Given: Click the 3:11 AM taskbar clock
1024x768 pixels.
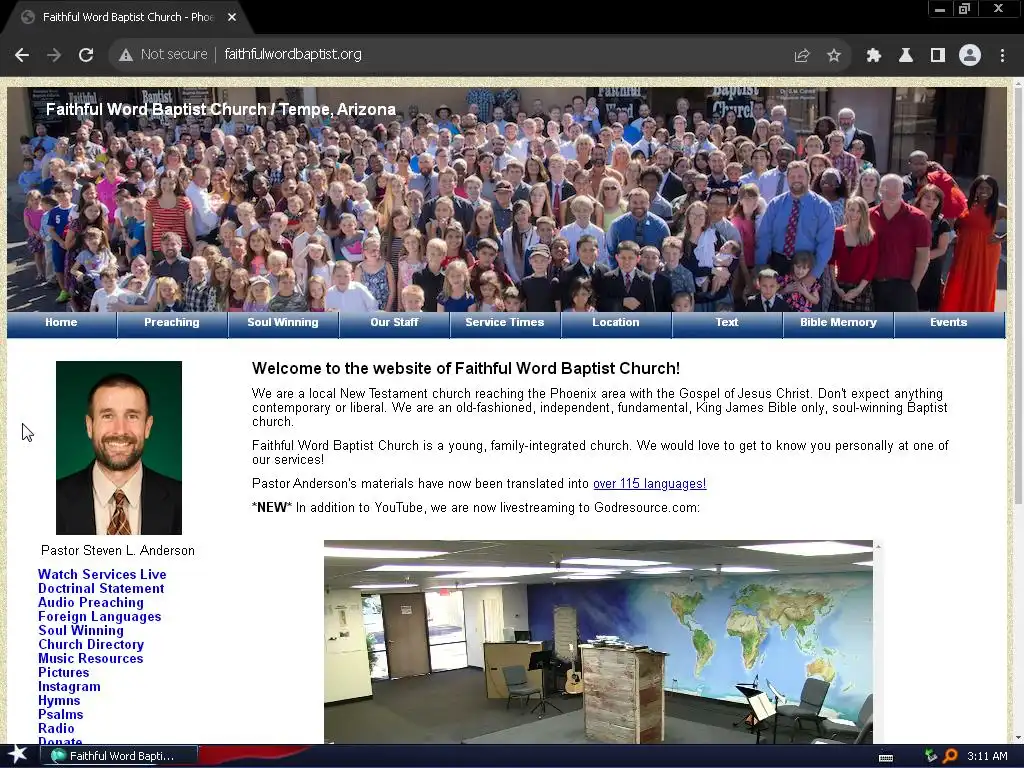Looking at the screenshot, I should 987,756.
